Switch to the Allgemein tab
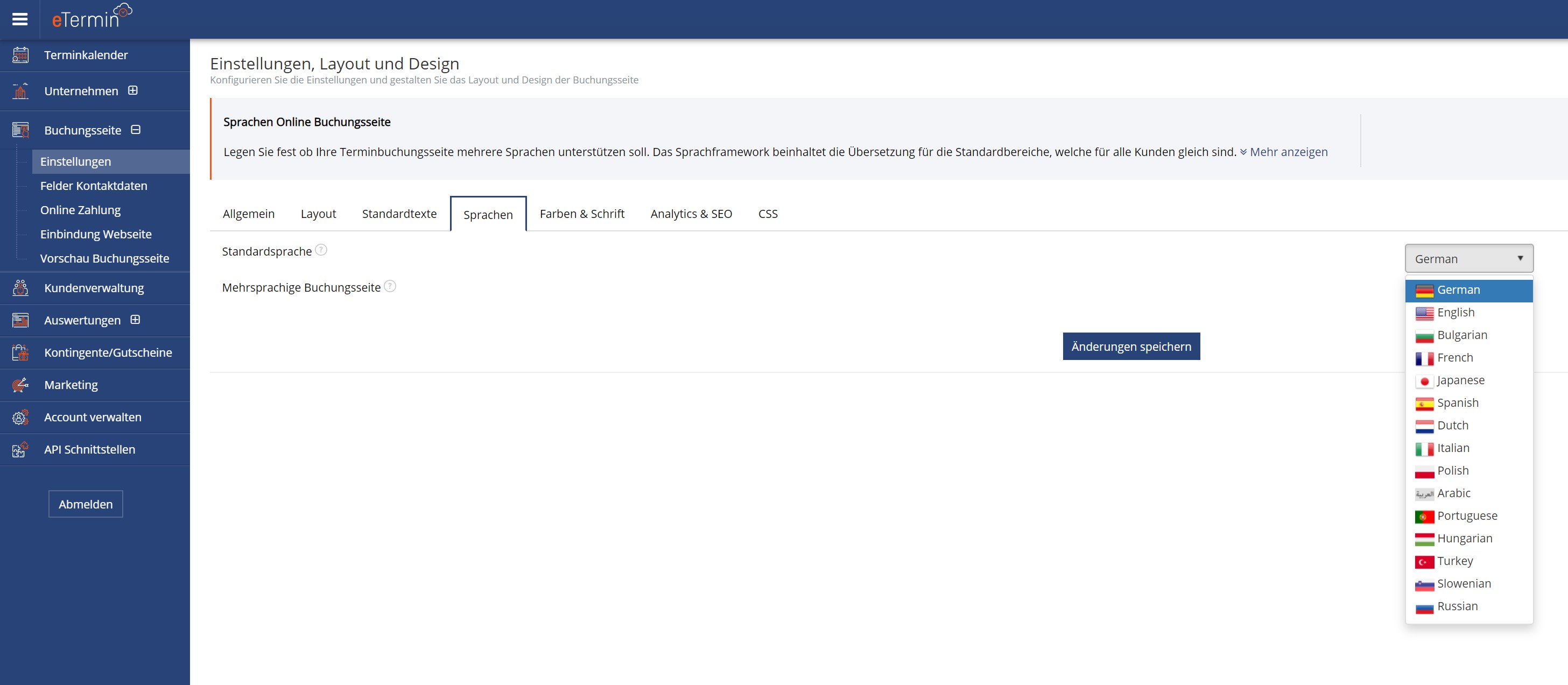This screenshot has height=685, width=1568. coord(248,214)
